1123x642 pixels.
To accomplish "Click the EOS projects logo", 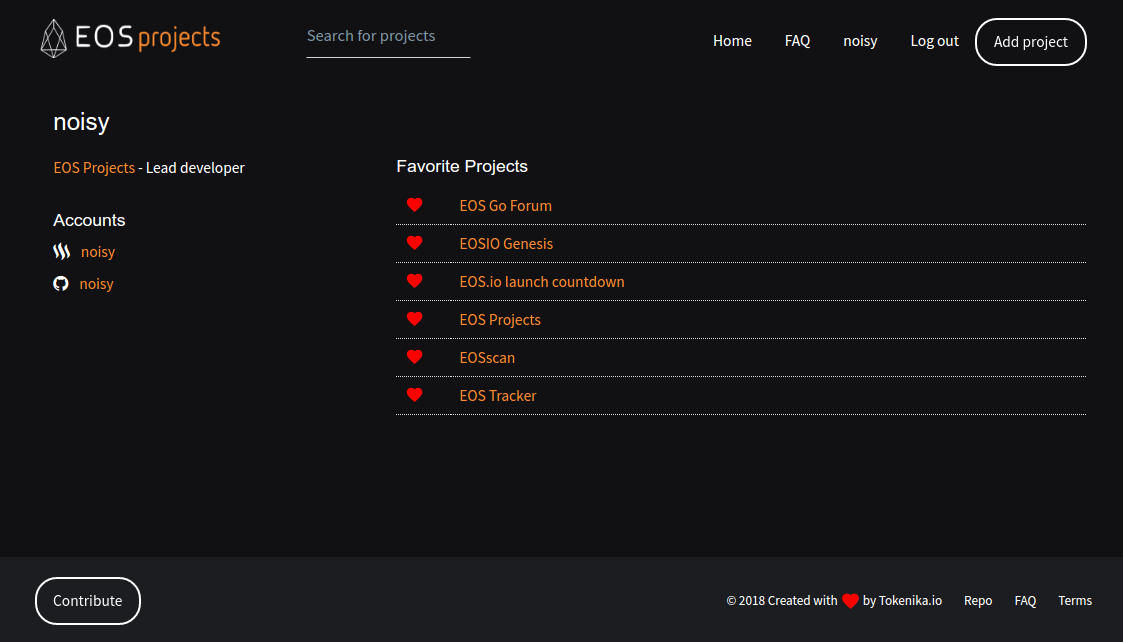I will coord(130,38).
